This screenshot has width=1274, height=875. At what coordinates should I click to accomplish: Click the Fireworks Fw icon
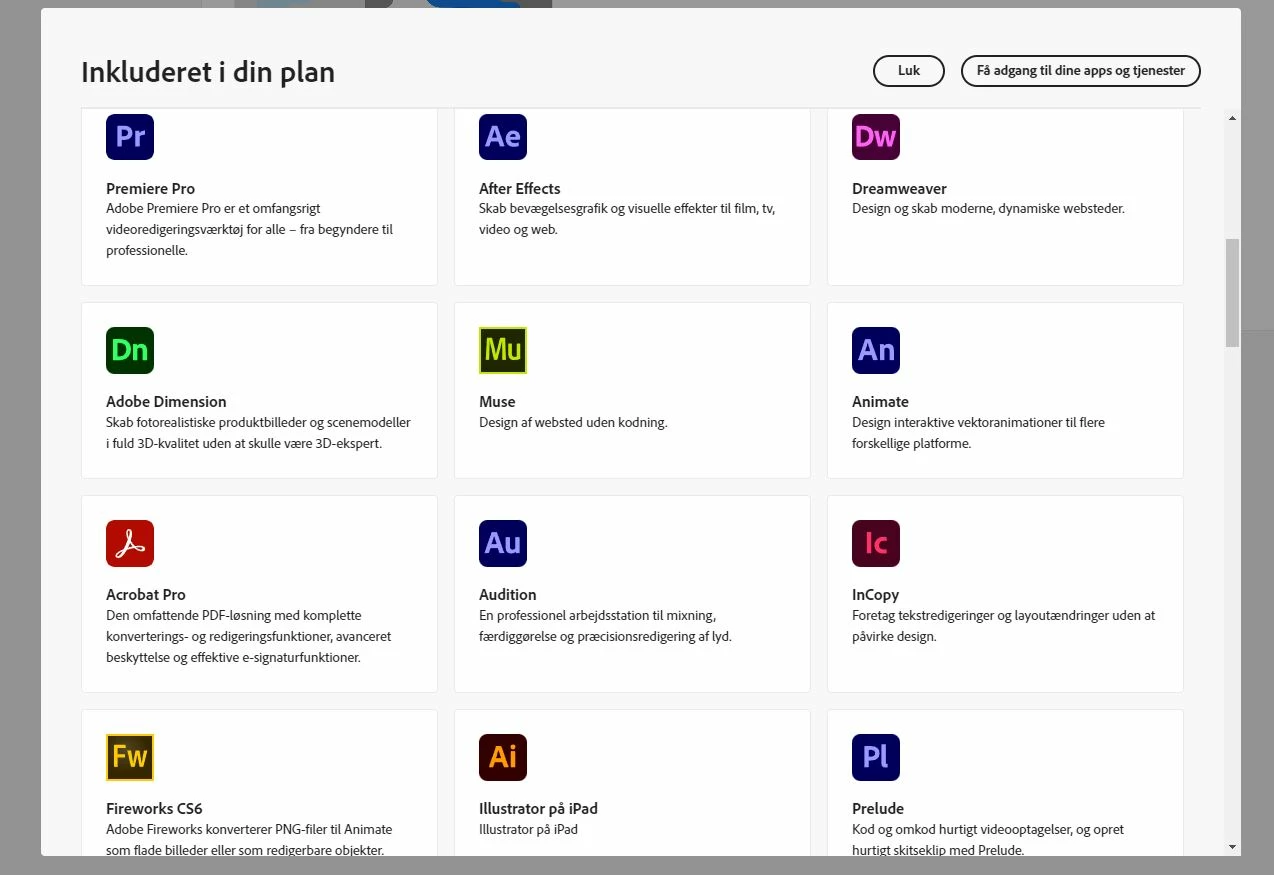point(130,757)
